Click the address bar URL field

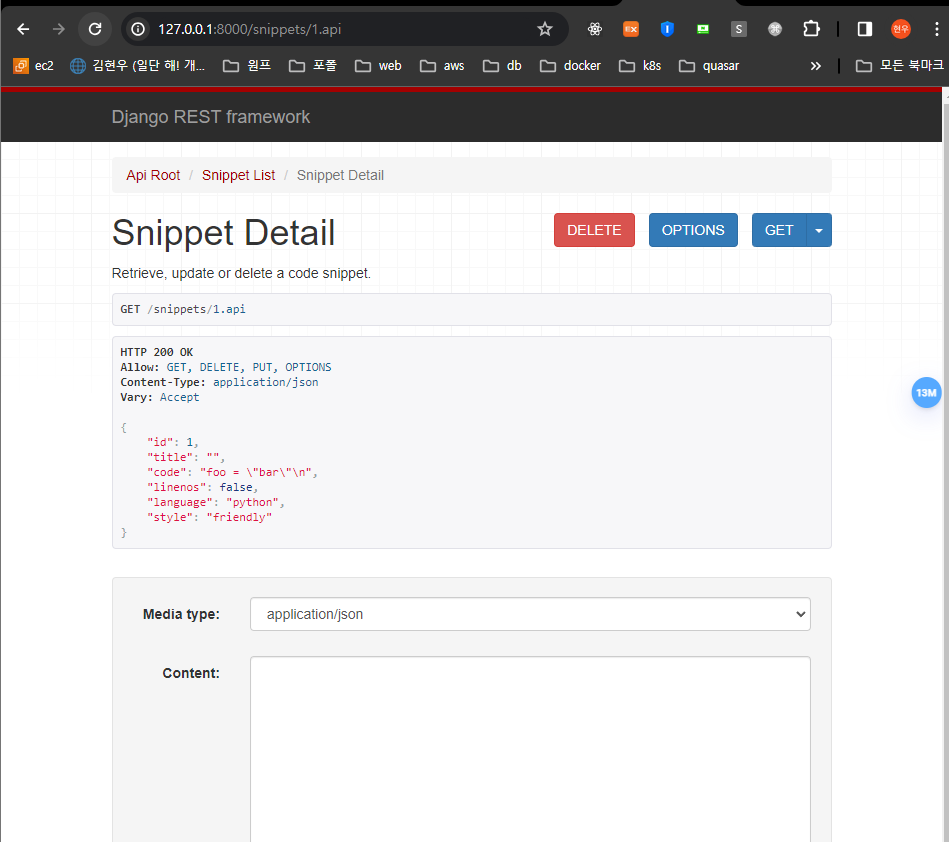coord(345,29)
